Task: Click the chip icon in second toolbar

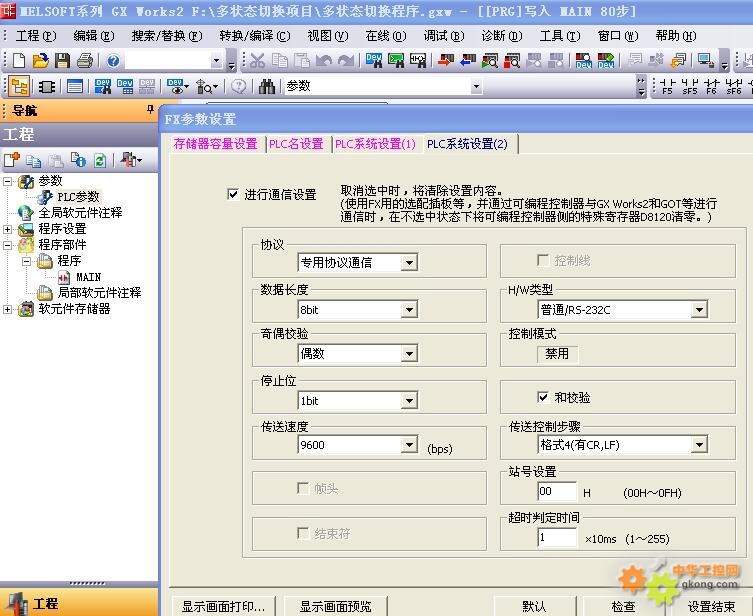Action: pos(47,86)
